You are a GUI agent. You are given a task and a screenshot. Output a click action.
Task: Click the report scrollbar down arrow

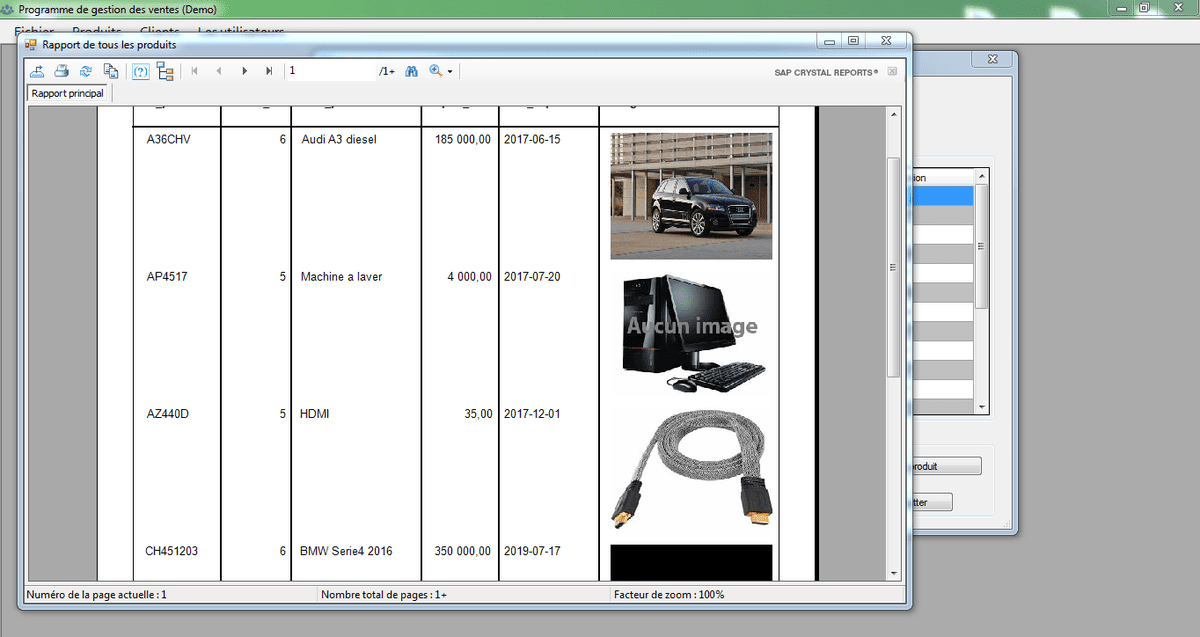coord(894,573)
